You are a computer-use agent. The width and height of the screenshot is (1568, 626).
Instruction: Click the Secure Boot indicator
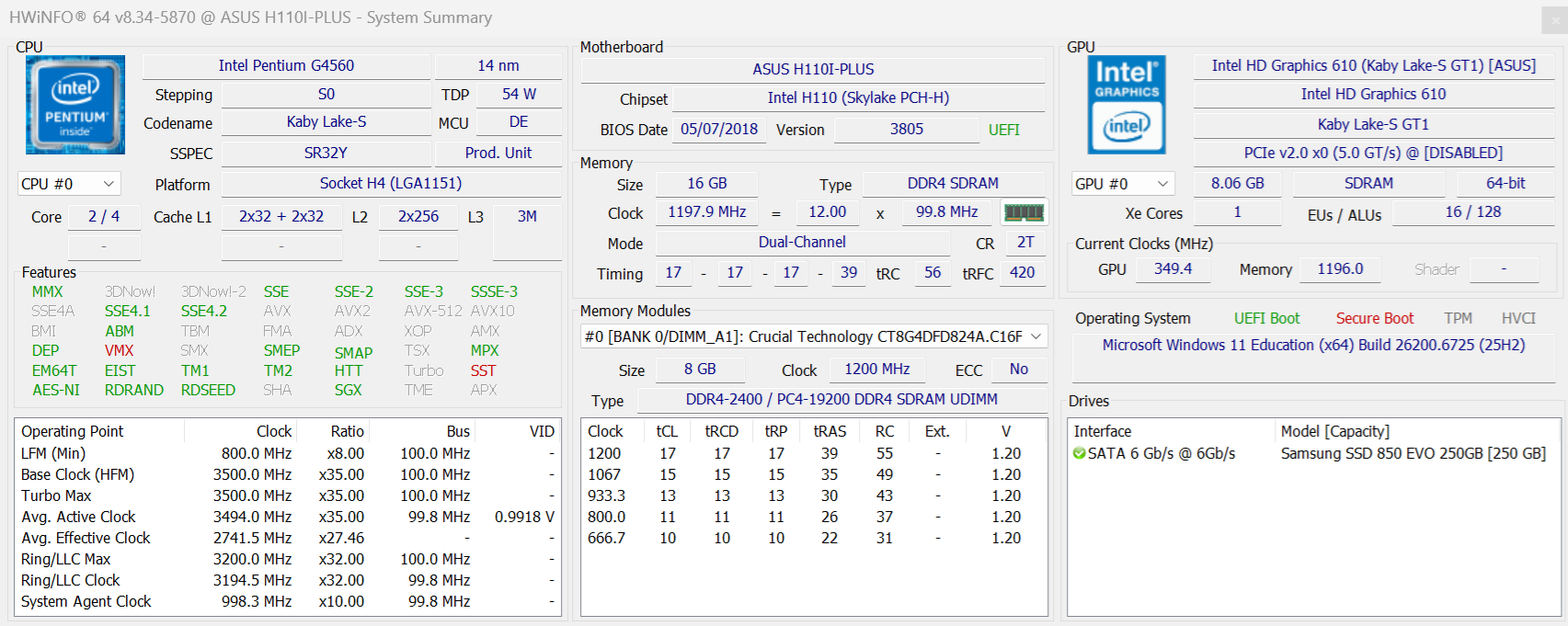tap(1374, 318)
